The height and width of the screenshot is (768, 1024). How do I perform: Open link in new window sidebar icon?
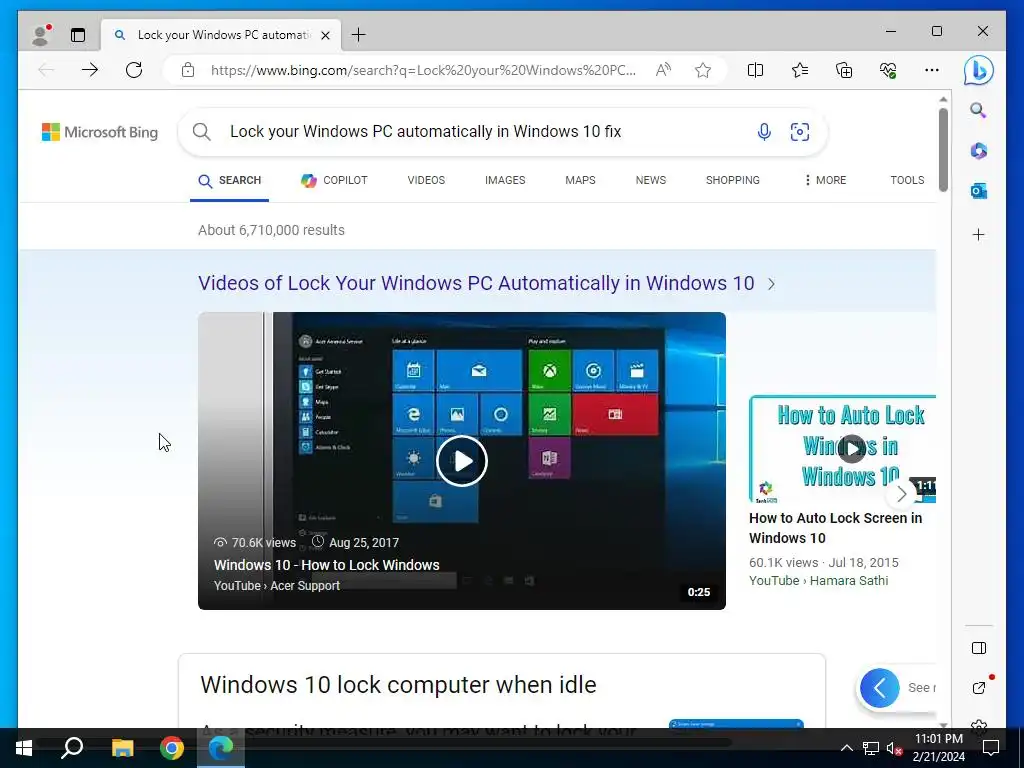pyautogui.click(x=978, y=687)
